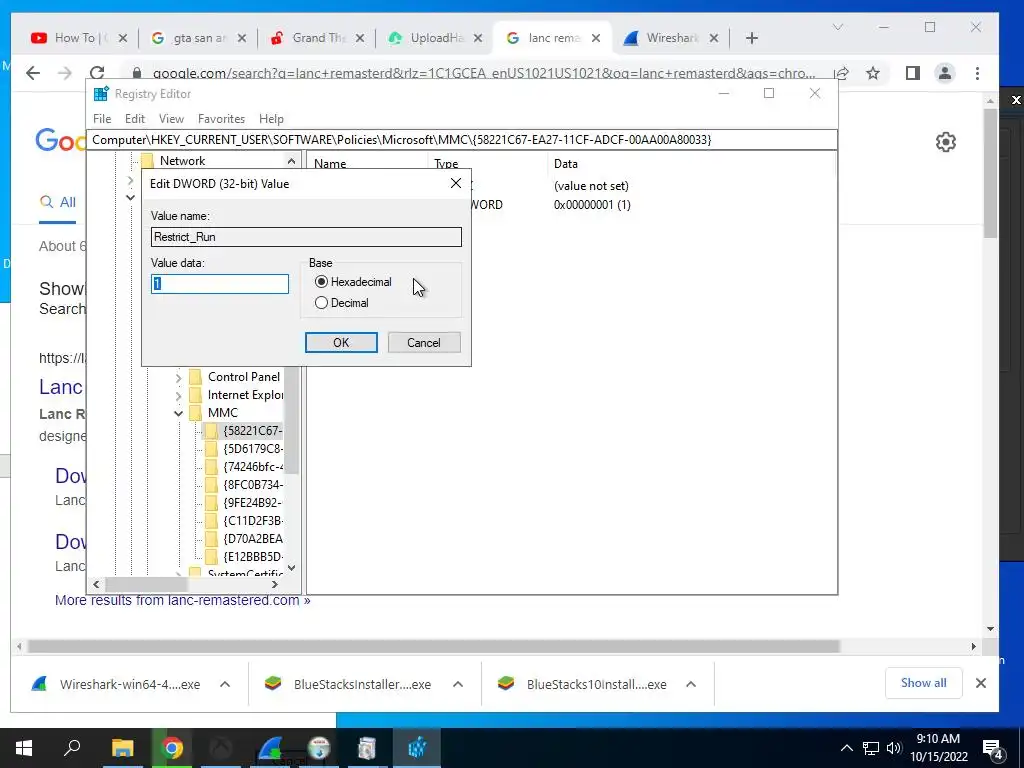This screenshot has height=768, width=1024.
Task: Close the Edit DWORD dialog with X
Action: 456,184
